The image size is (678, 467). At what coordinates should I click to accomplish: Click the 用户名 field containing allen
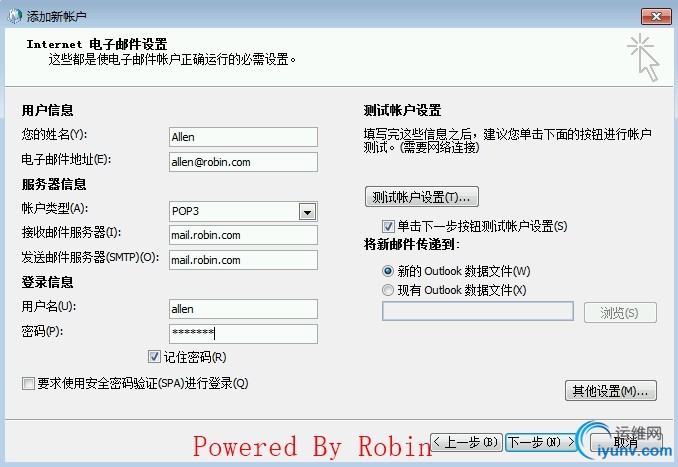click(x=243, y=309)
